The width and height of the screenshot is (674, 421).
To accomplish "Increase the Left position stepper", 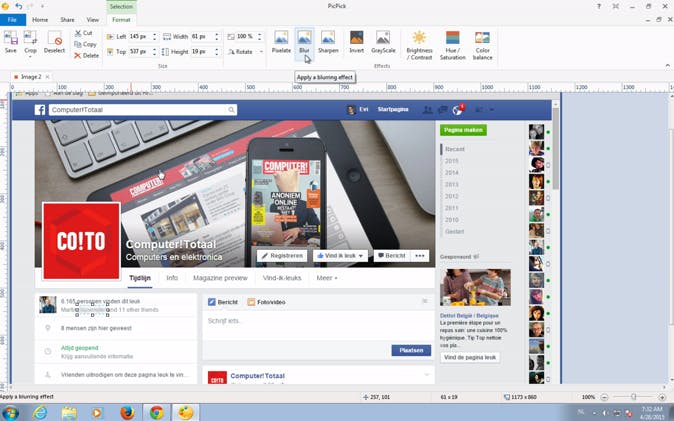I will coord(155,34).
